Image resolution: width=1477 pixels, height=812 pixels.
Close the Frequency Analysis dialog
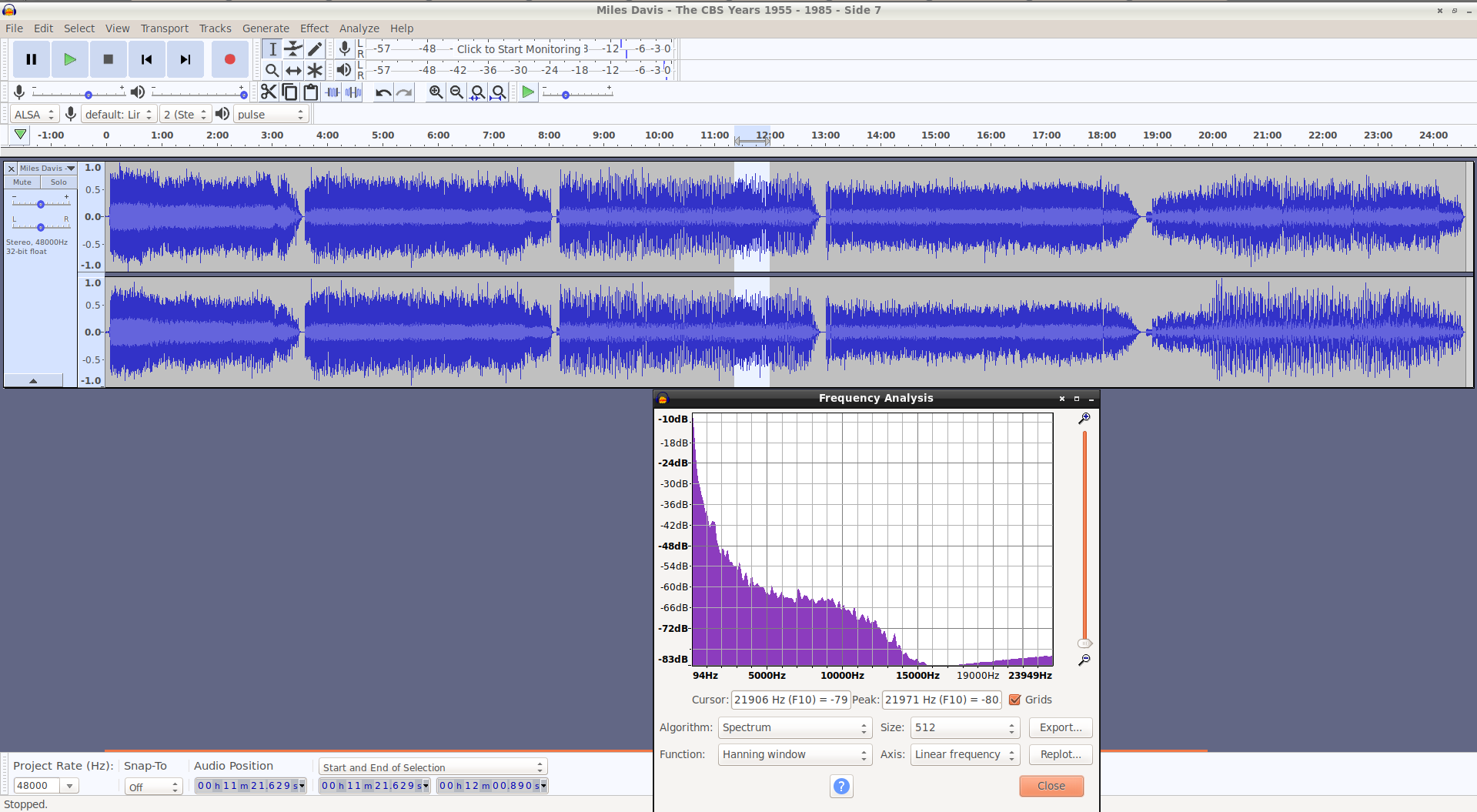(1051, 786)
